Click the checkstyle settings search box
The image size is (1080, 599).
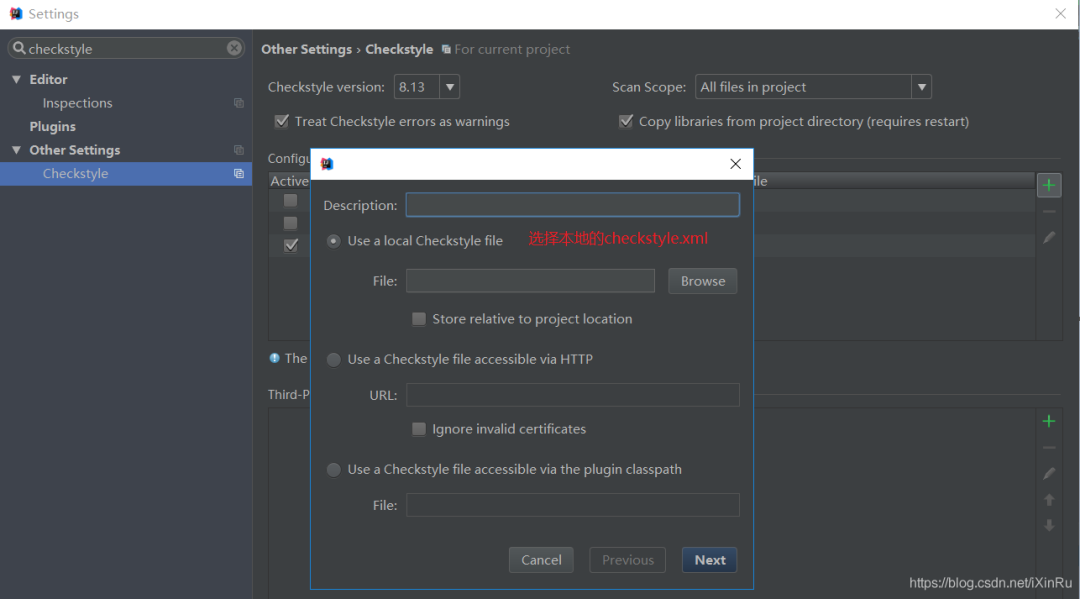click(x=126, y=48)
